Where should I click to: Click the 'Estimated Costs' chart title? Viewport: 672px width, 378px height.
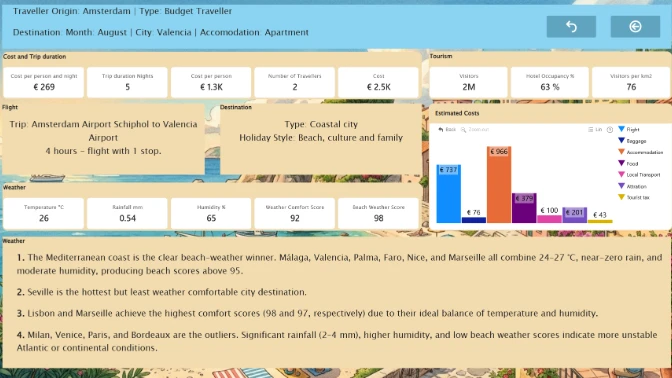tap(457, 113)
